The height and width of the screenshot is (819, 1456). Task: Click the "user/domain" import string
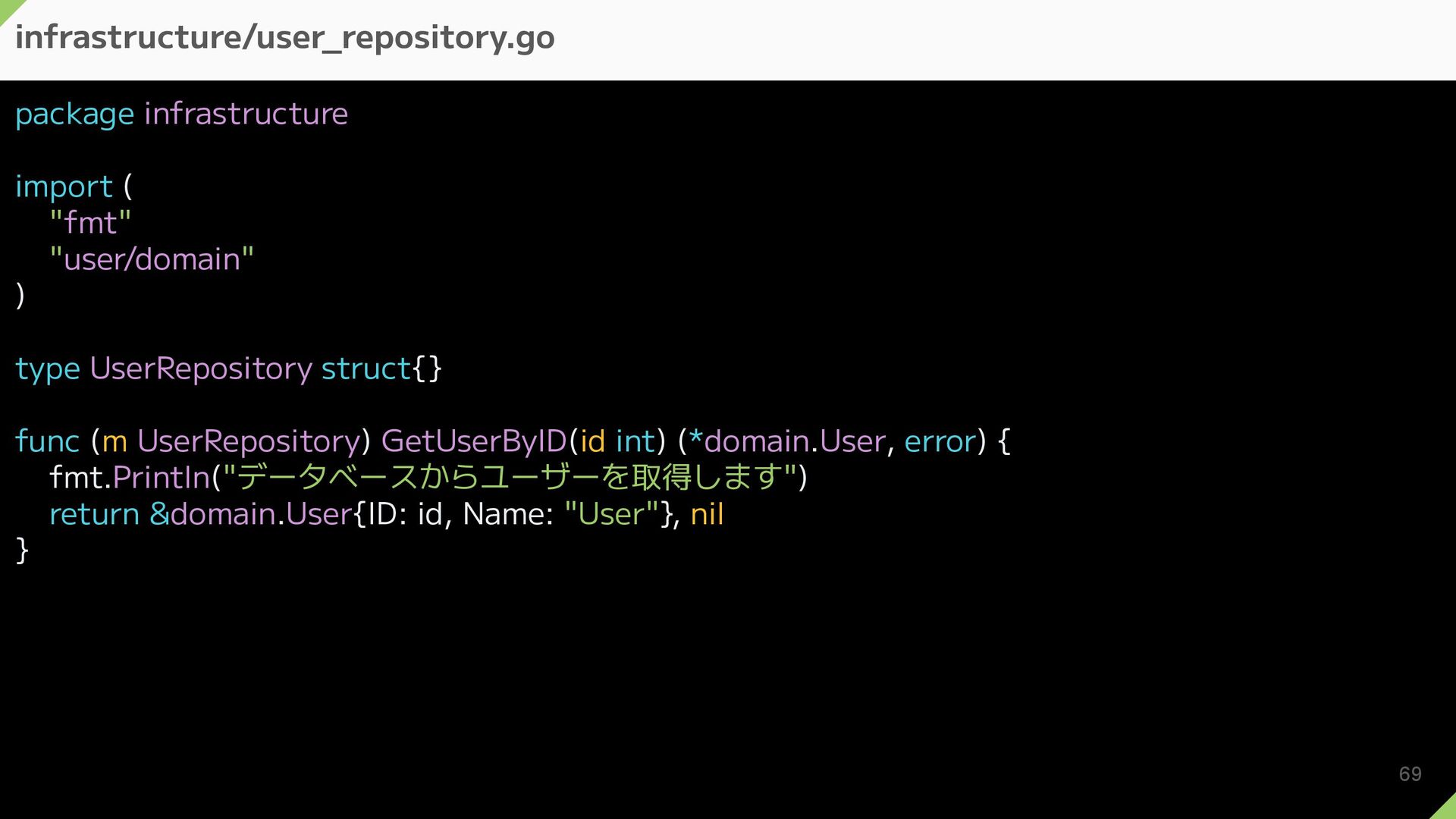[x=152, y=259]
